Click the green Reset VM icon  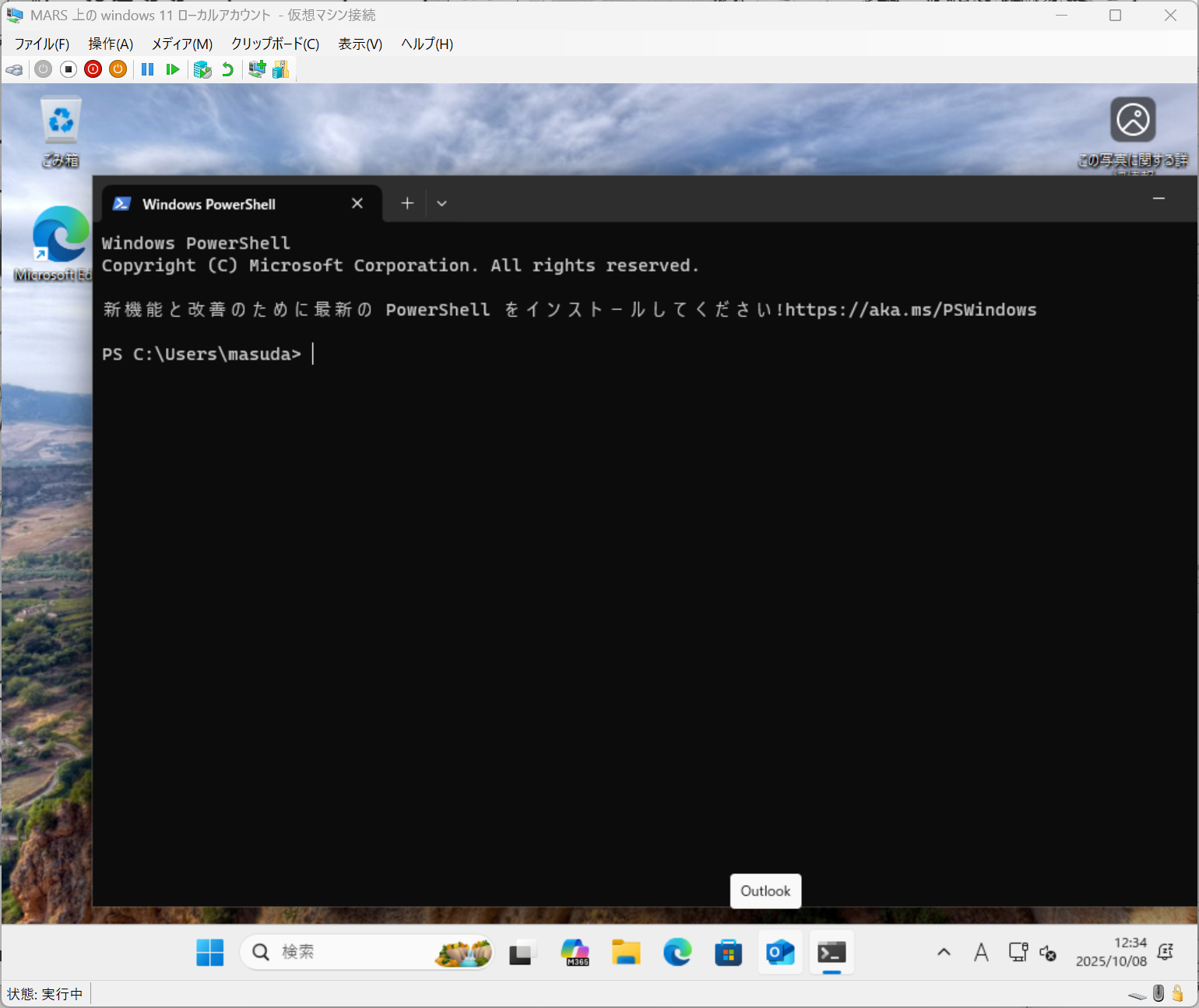pos(173,70)
